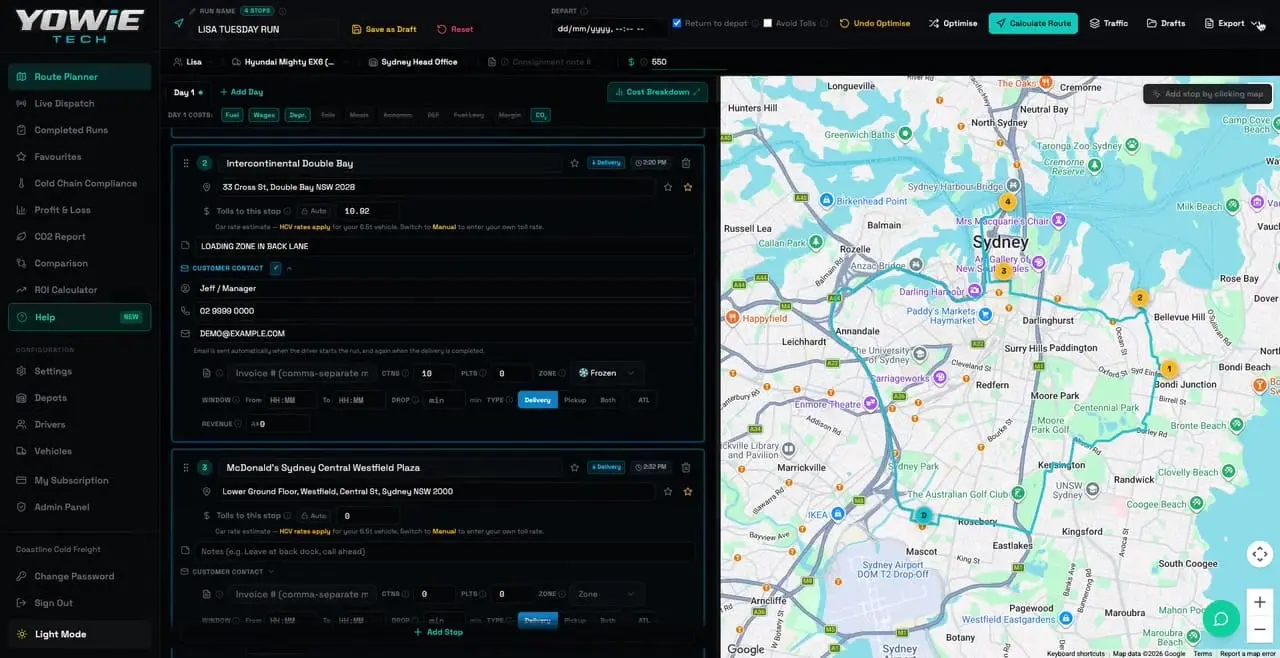Grab the drag handle for stop 2
The width and height of the screenshot is (1280, 658).
click(x=186, y=163)
